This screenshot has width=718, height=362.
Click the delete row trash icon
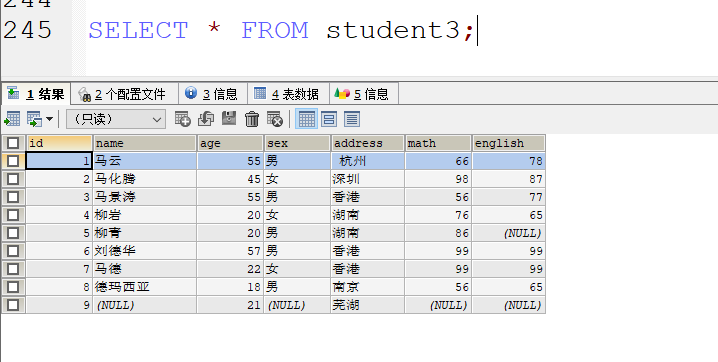click(x=252, y=119)
